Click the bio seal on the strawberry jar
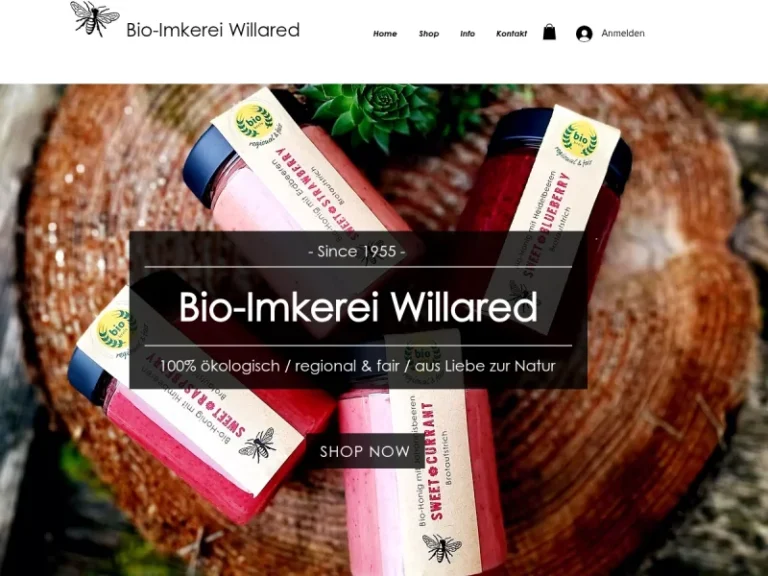Image resolution: width=768 pixels, height=576 pixels. click(x=254, y=121)
